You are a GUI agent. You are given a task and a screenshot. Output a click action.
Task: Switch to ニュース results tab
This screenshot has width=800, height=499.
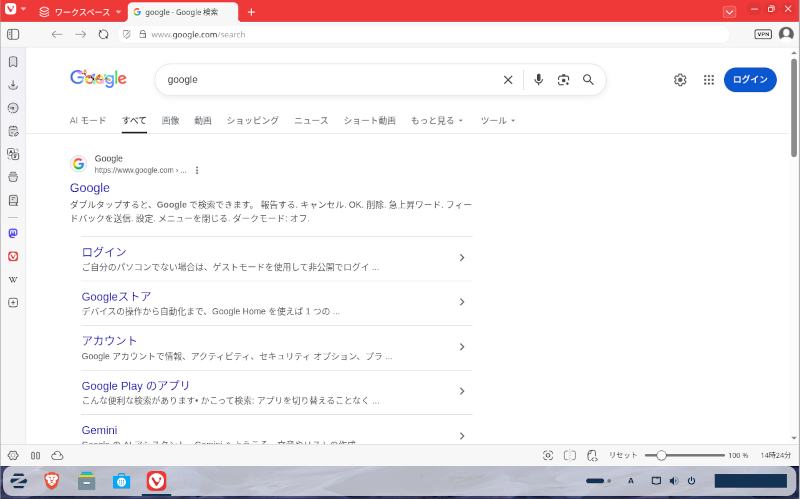[x=311, y=120]
